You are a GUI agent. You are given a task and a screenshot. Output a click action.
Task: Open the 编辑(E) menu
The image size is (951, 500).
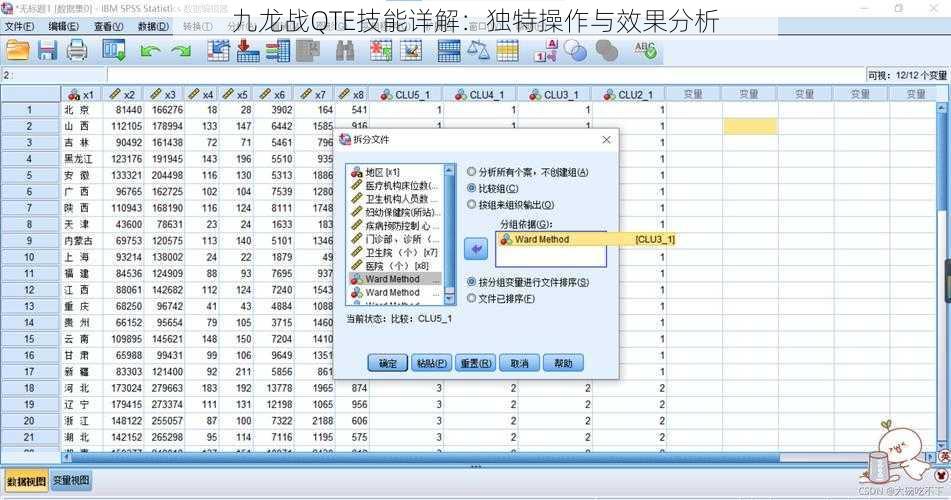coord(64,26)
